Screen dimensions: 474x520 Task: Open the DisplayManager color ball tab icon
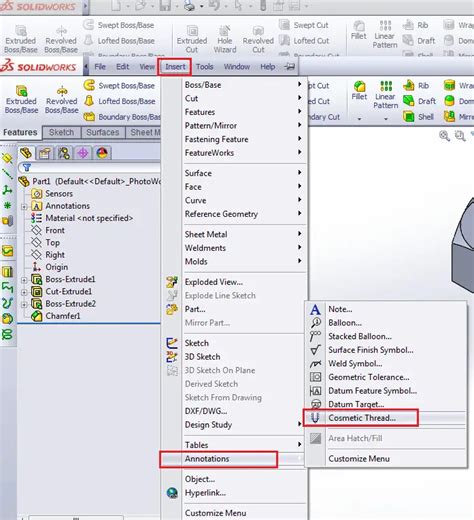click(102, 153)
